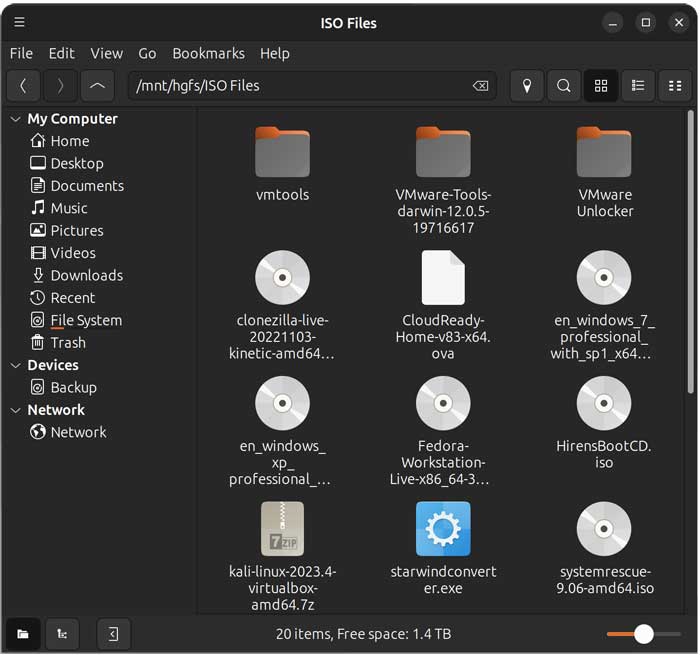Image resolution: width=700 pixels, height=655 pixels.
Task: Click the 'starwindconverter.exe' file name label
Action: (x=443, y=580)
